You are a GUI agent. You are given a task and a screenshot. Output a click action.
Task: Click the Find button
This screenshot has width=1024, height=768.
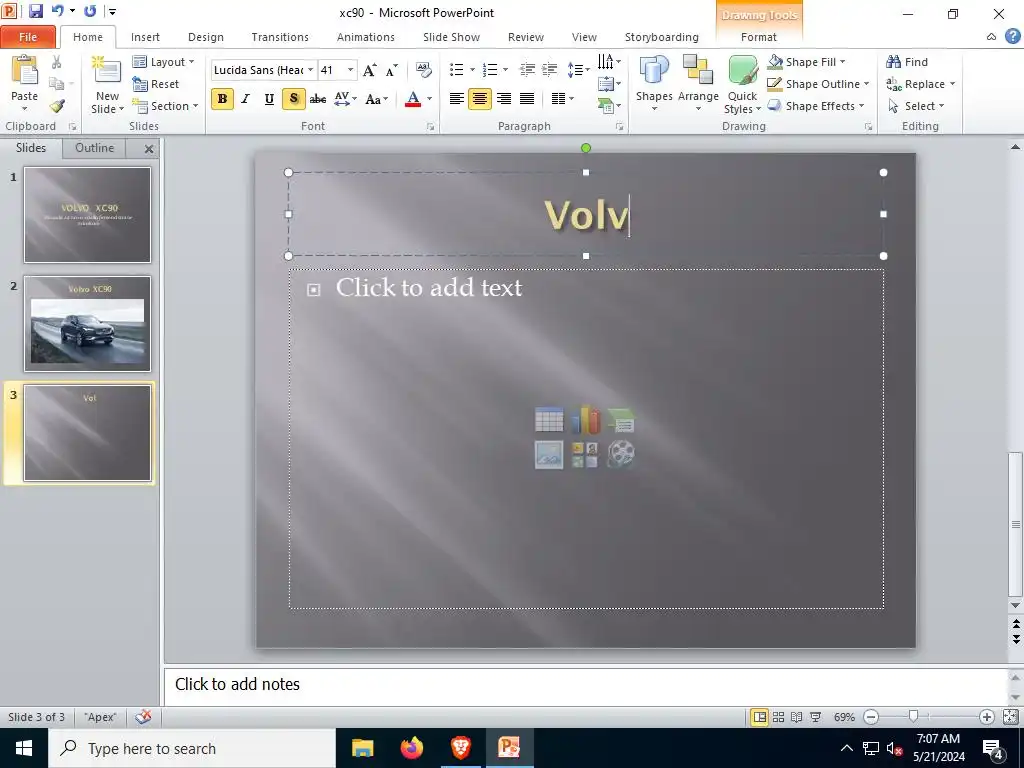[x=906, y=62]
